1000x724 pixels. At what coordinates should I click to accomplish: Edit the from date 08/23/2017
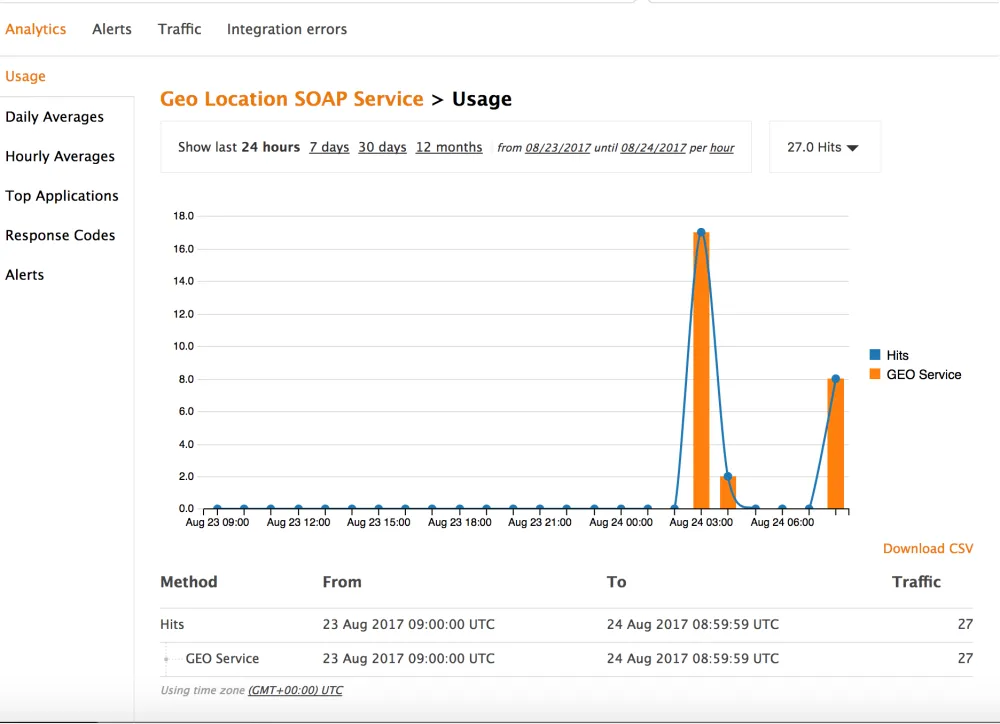(x=558, y=148)
